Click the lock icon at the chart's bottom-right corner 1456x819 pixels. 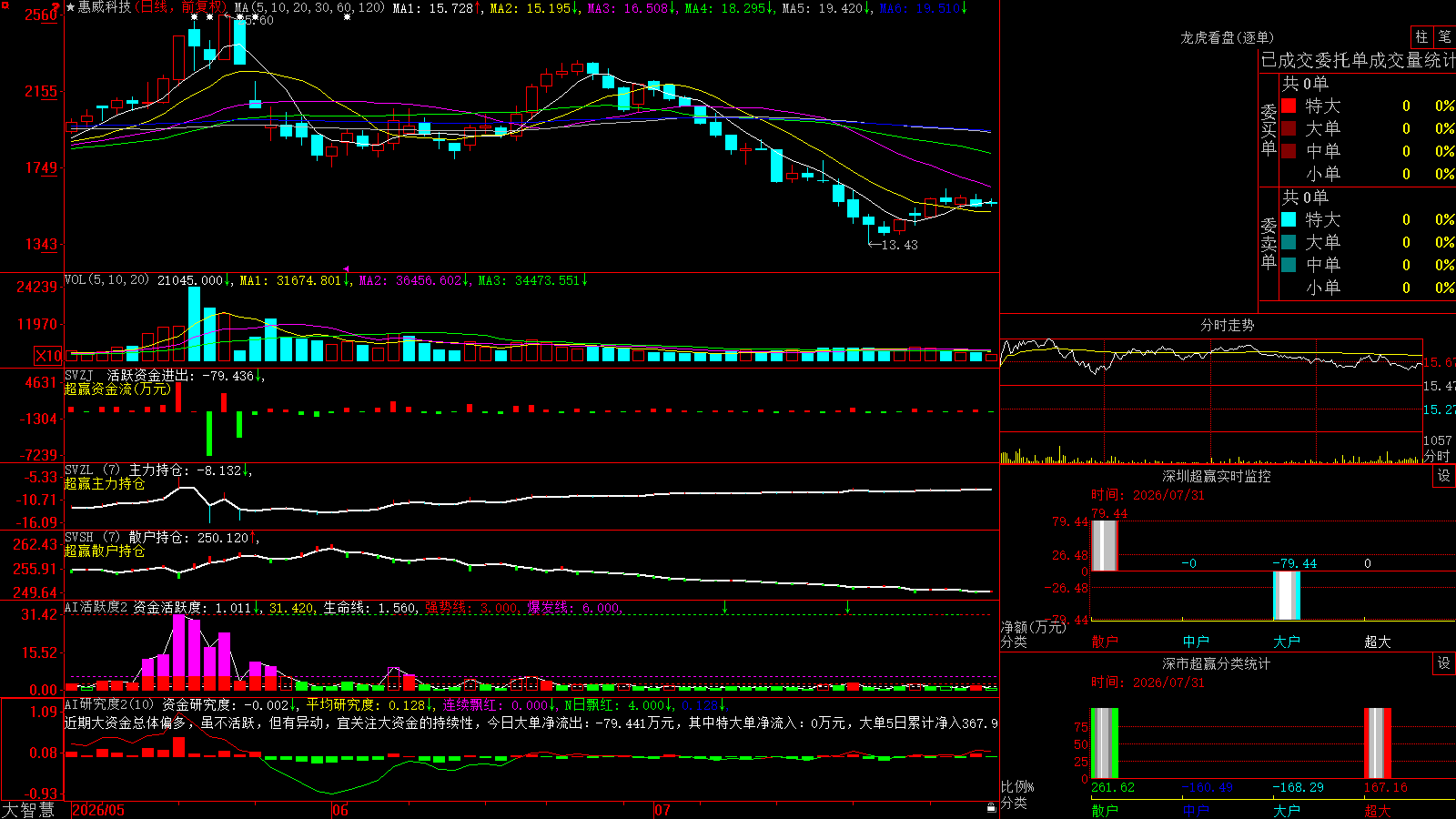991,807
